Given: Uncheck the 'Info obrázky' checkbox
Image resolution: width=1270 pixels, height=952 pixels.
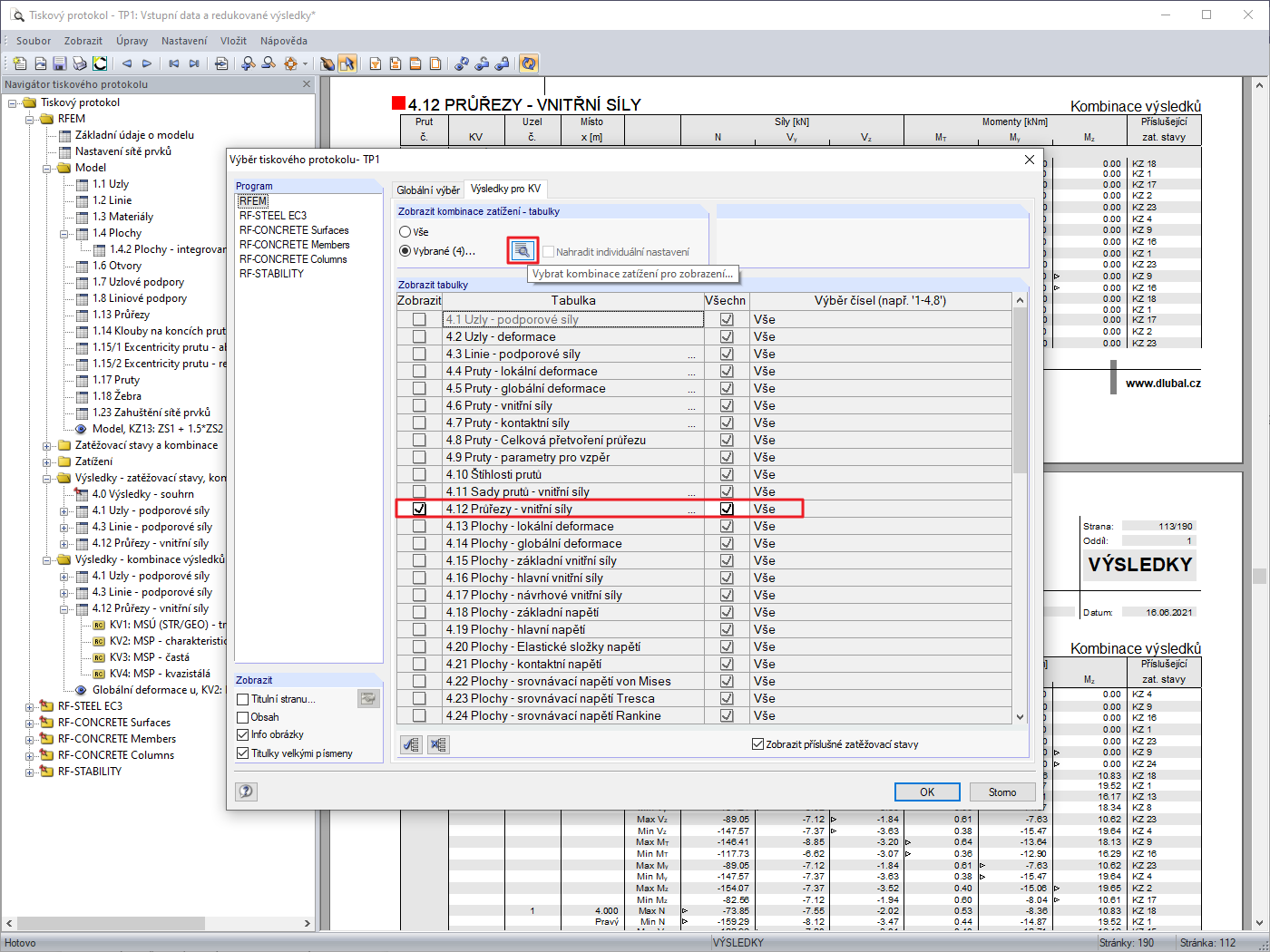Looking at the screenshot, I should click(x=243, y=734).
